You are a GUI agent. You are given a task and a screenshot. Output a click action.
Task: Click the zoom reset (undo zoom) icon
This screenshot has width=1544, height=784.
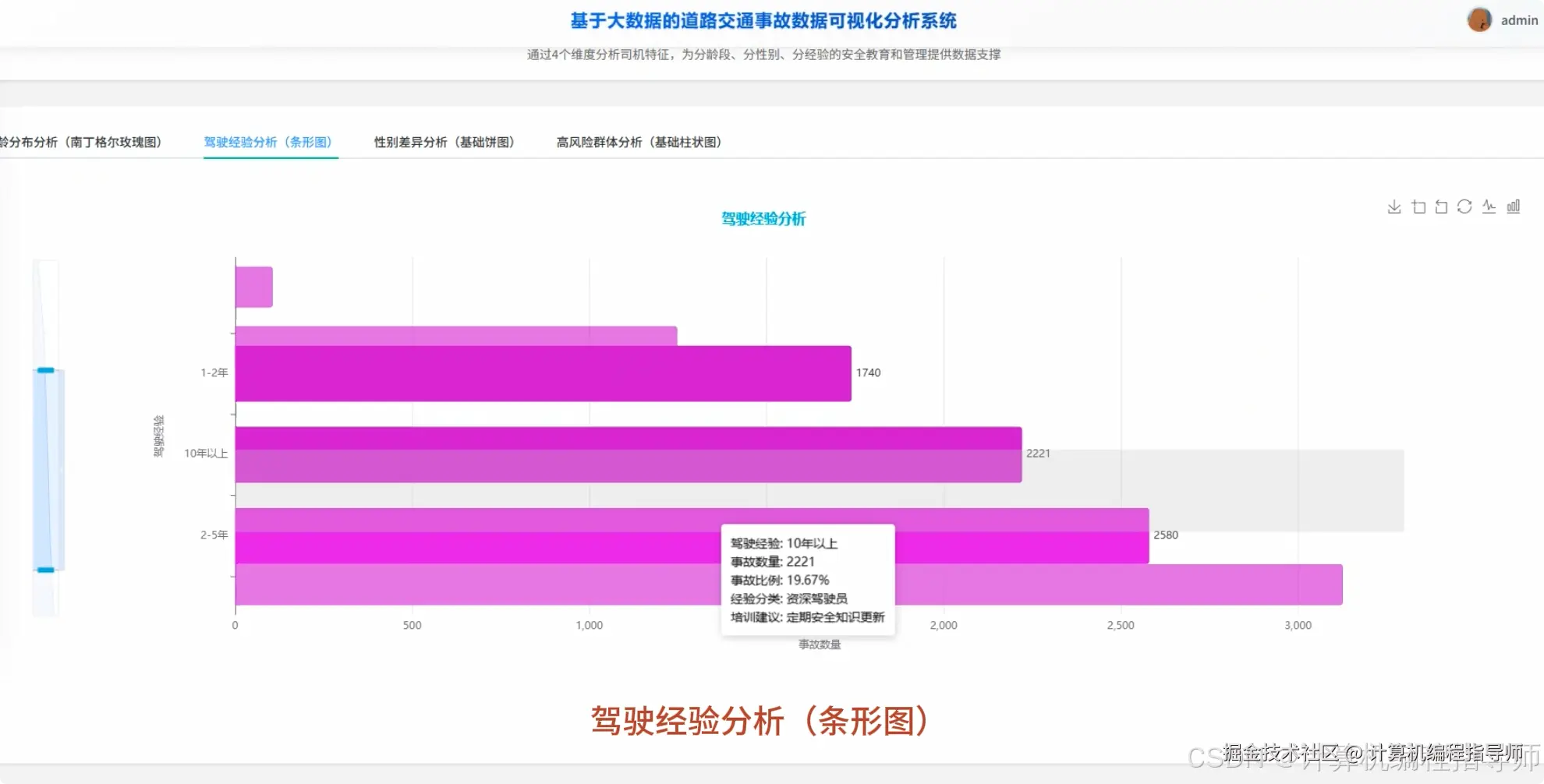1441,207
